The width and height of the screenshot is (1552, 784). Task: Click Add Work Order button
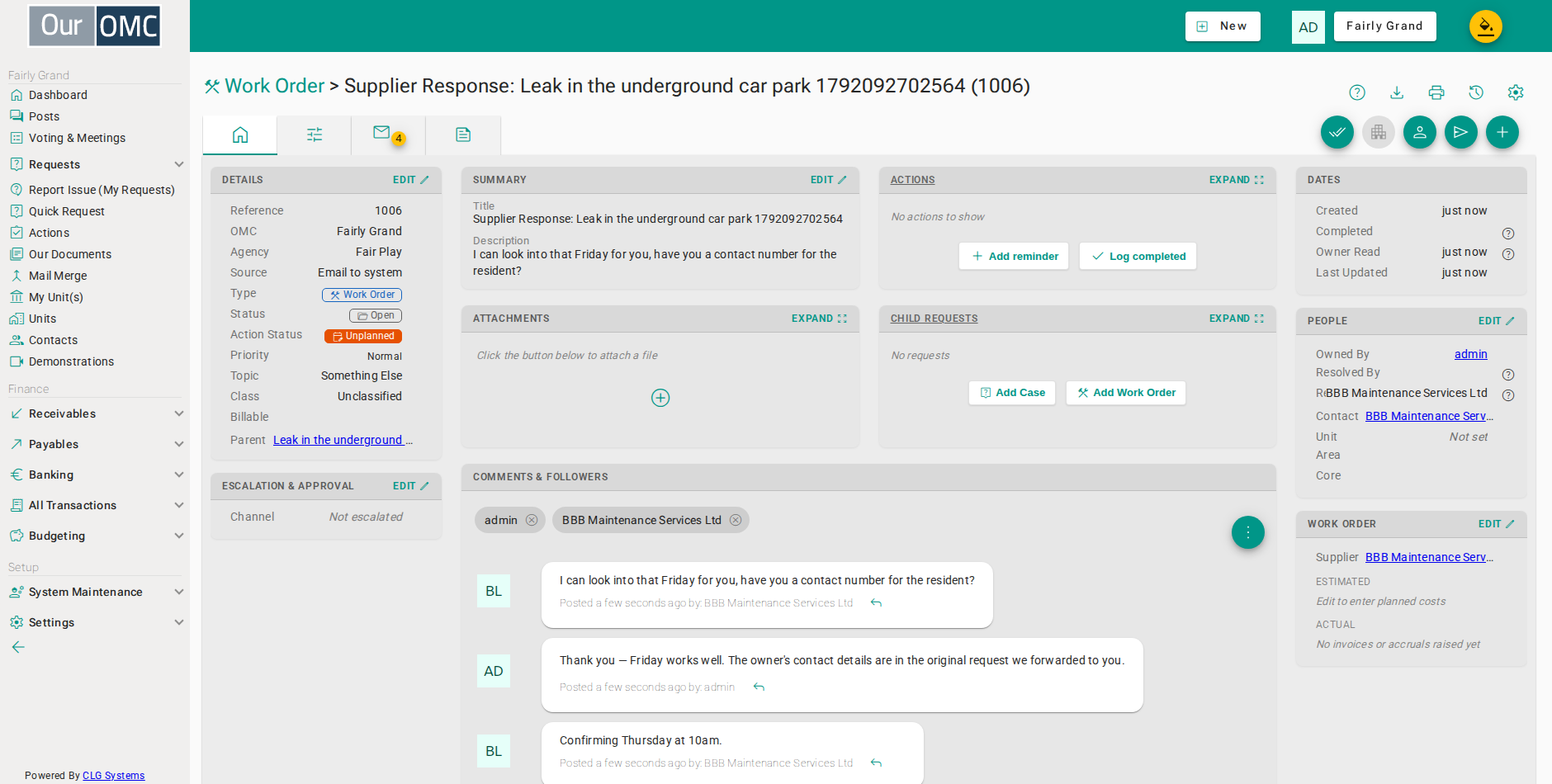point(1126,393)
